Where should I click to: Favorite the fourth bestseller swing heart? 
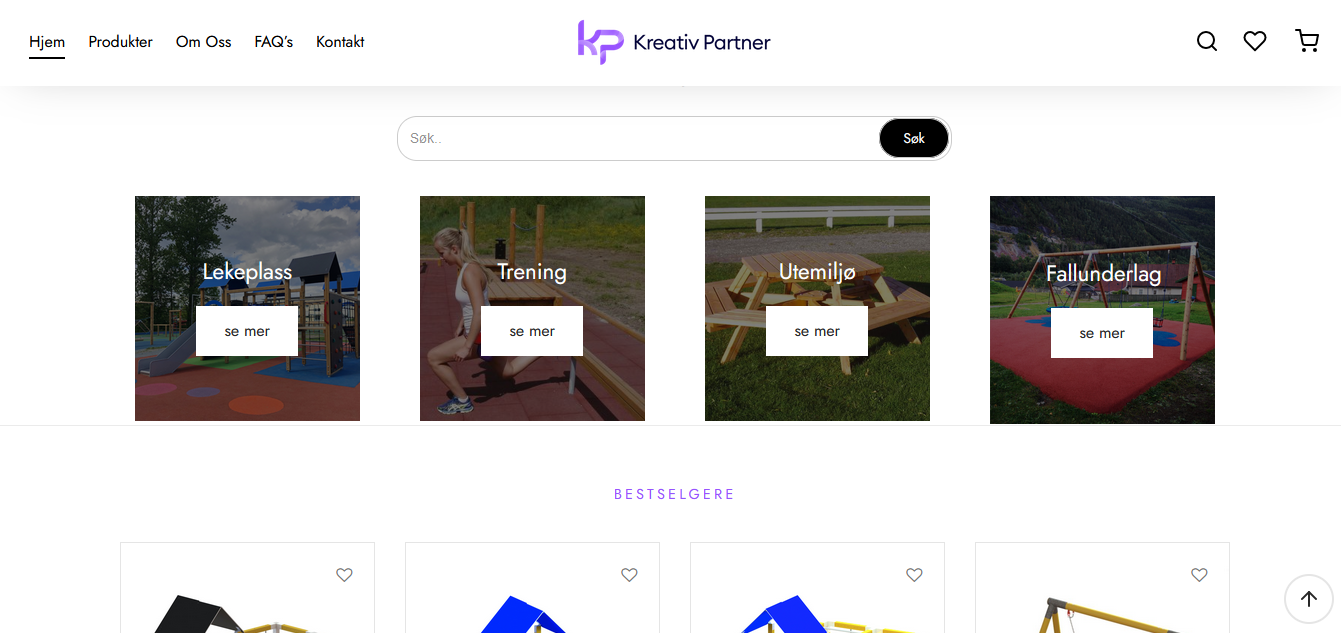1199,575
